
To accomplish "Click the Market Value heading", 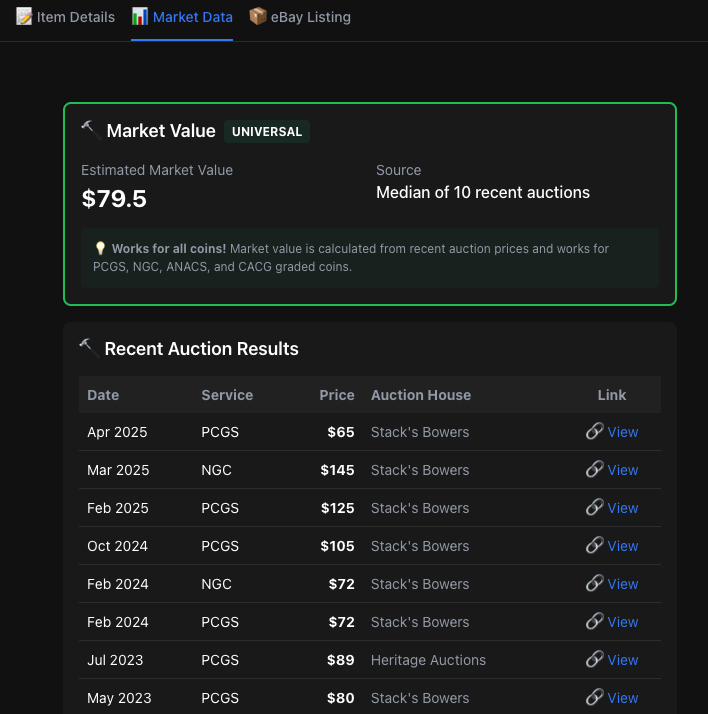I will click(161, 131).
